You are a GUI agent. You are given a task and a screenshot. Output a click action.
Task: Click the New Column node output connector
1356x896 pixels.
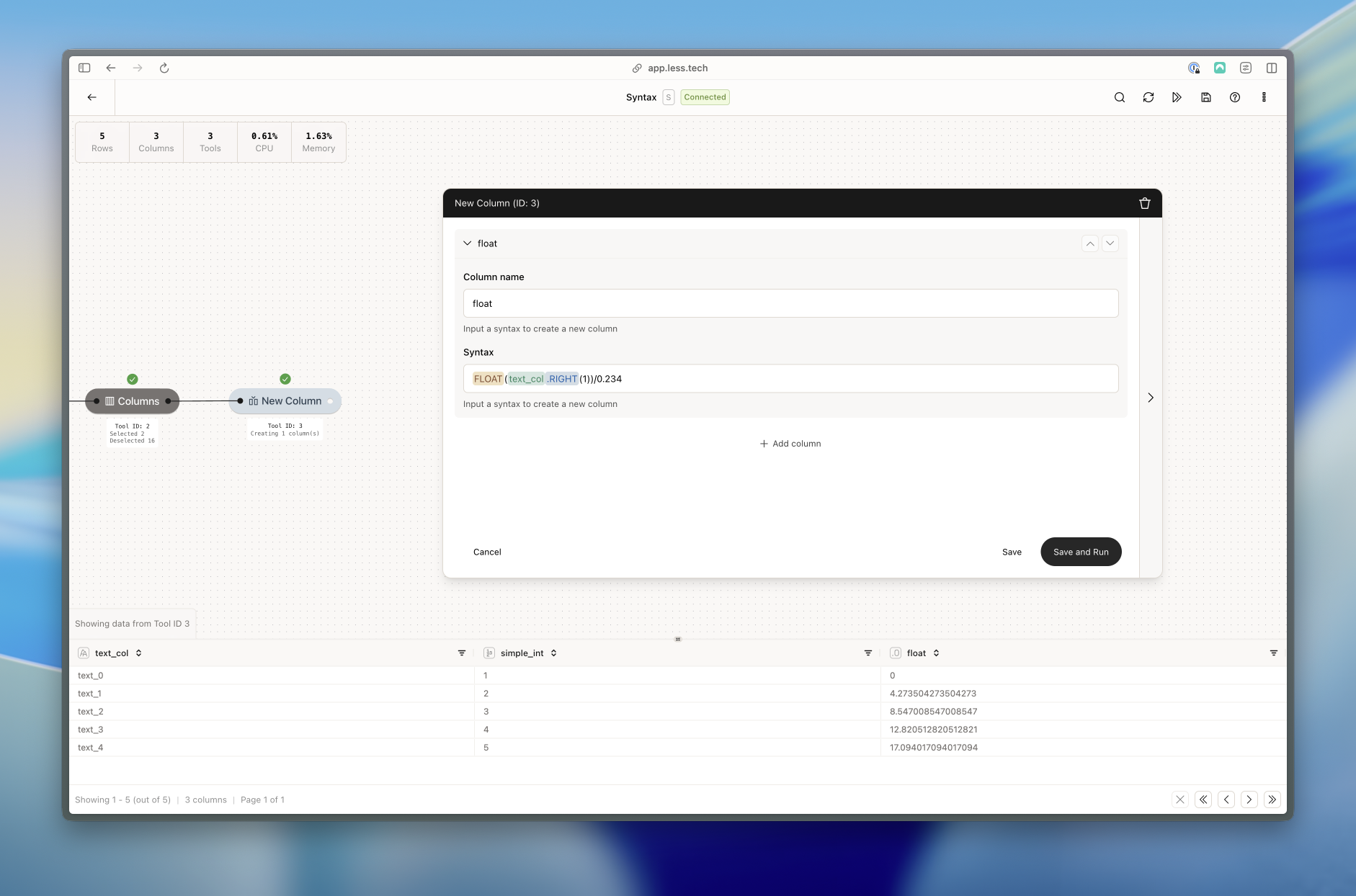[331, 401]
